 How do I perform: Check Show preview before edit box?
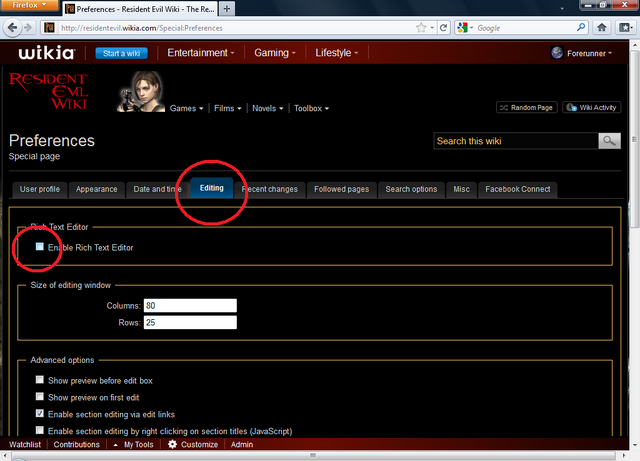[40, 380]
